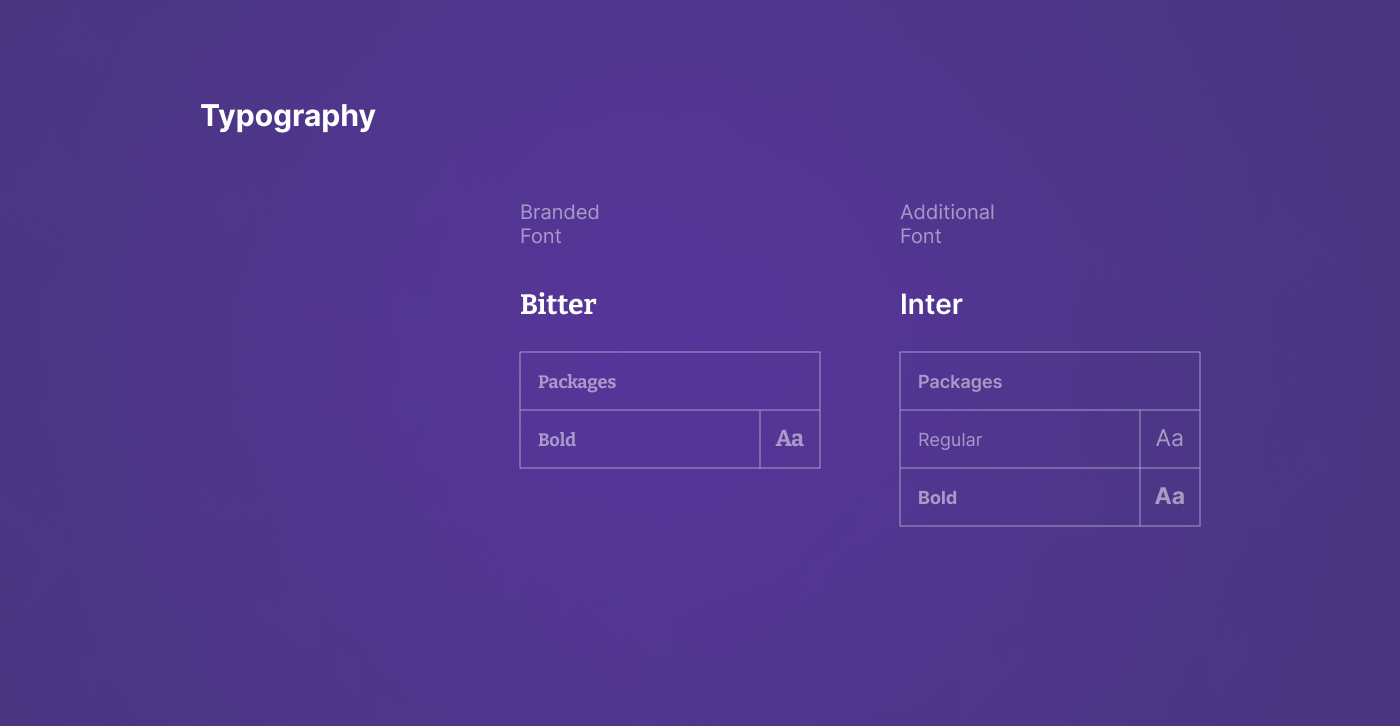Click the word Additional above Inter
Screen dimensions: 1400x726
click(x=947, y=212)
